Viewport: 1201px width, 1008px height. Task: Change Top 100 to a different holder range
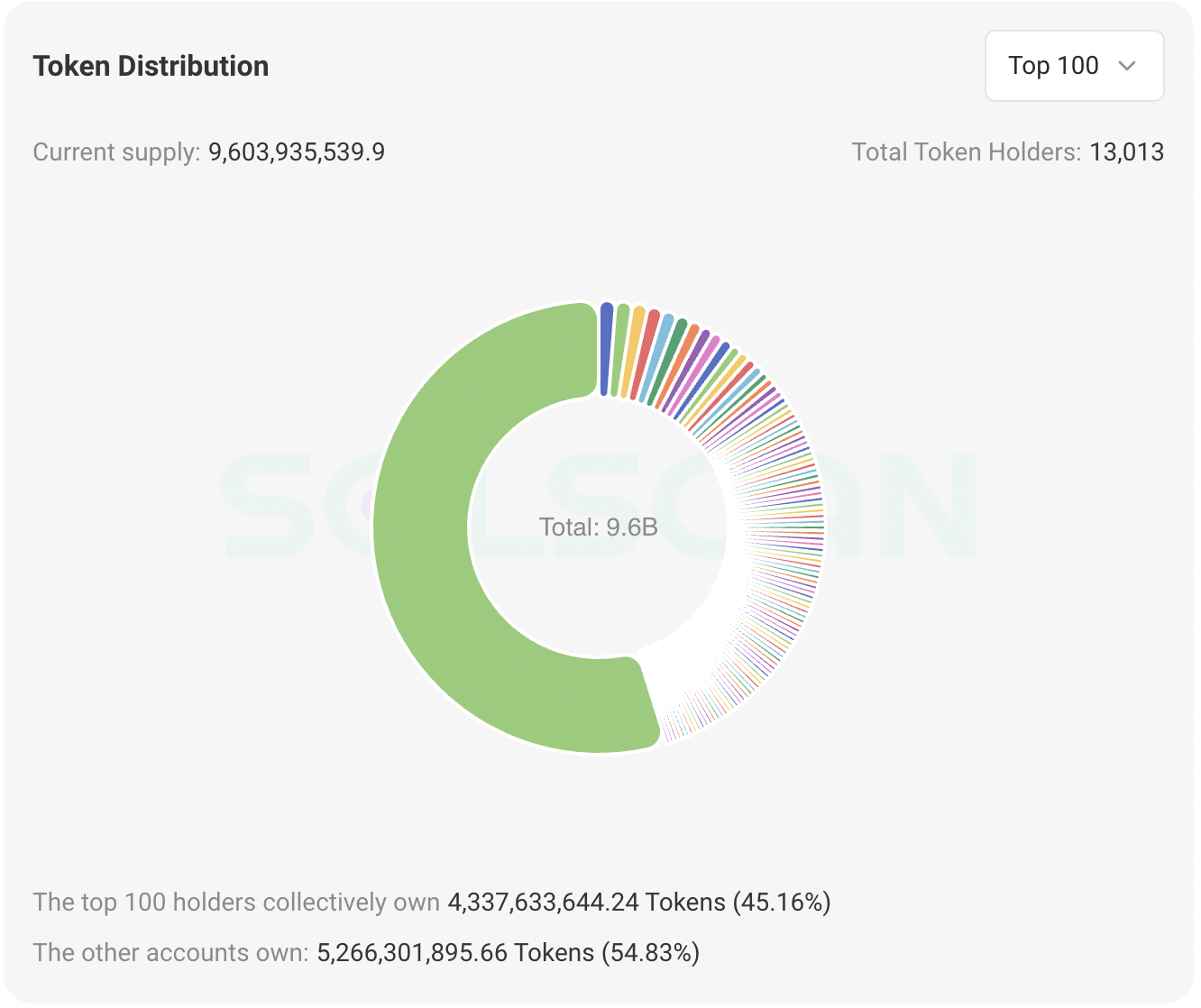click(x=1073, y=66)
